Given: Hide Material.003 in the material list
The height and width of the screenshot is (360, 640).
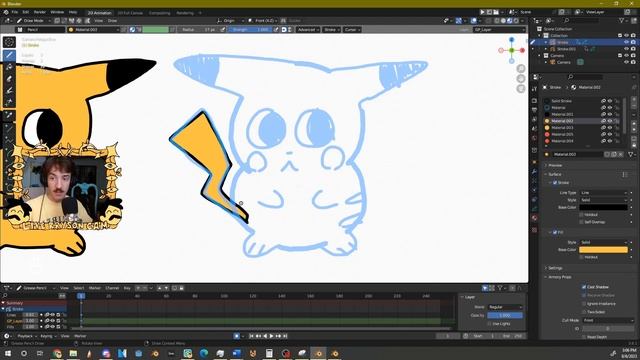Looking at the screenshot, I should click(610, 128).
